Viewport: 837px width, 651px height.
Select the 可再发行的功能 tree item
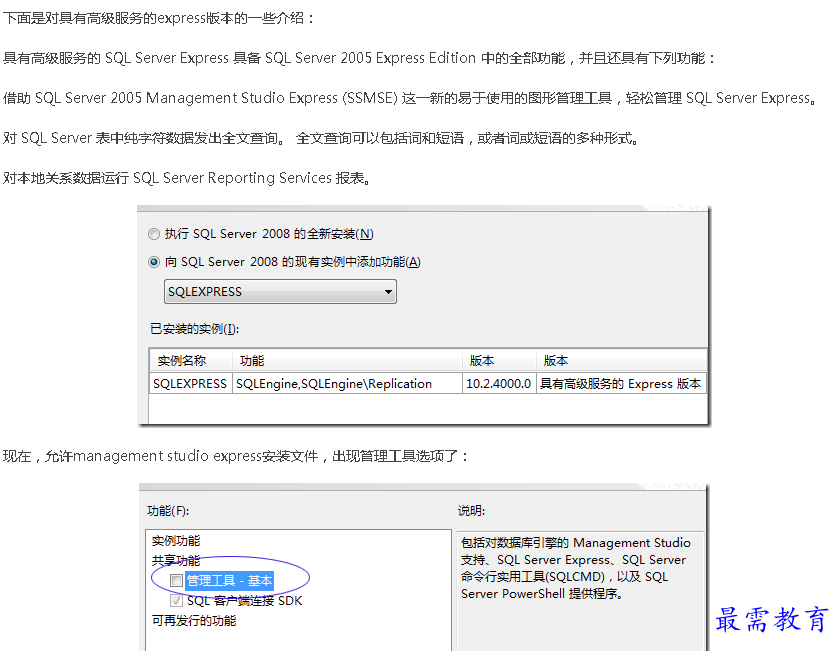194,621
